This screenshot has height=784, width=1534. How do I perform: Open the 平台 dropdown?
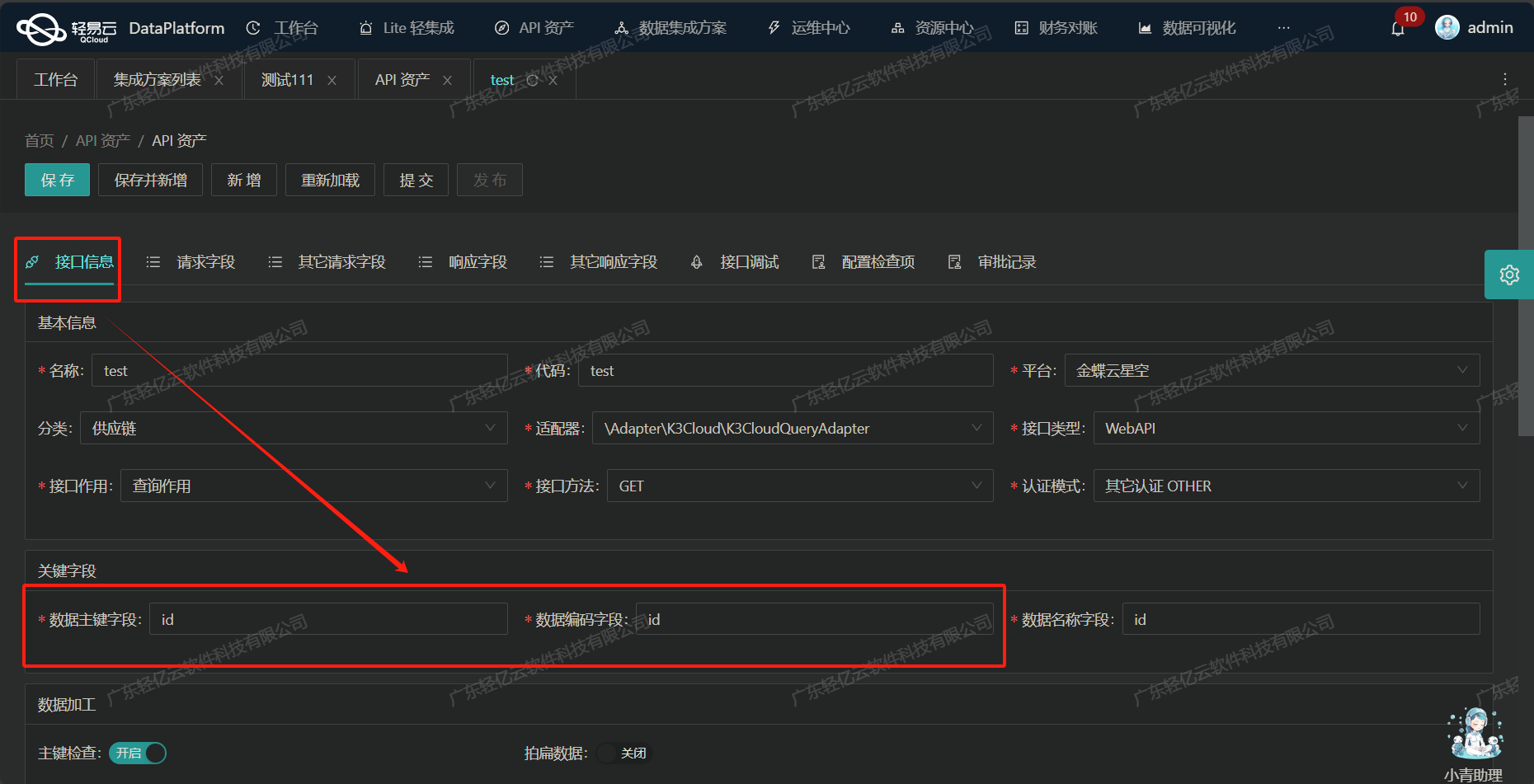click(x=1272, y=370)
